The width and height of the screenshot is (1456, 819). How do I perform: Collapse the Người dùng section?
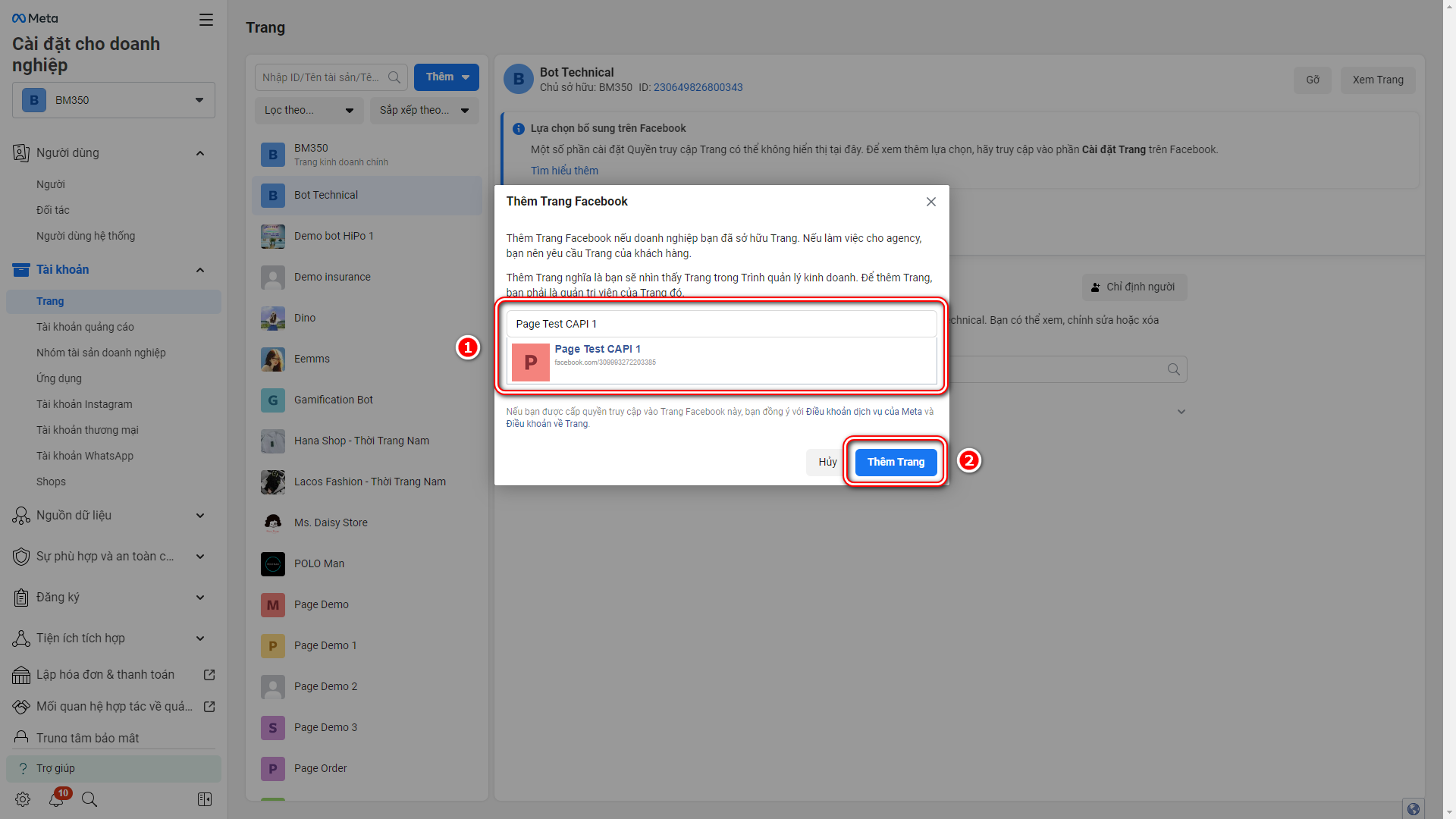point(200,153)
